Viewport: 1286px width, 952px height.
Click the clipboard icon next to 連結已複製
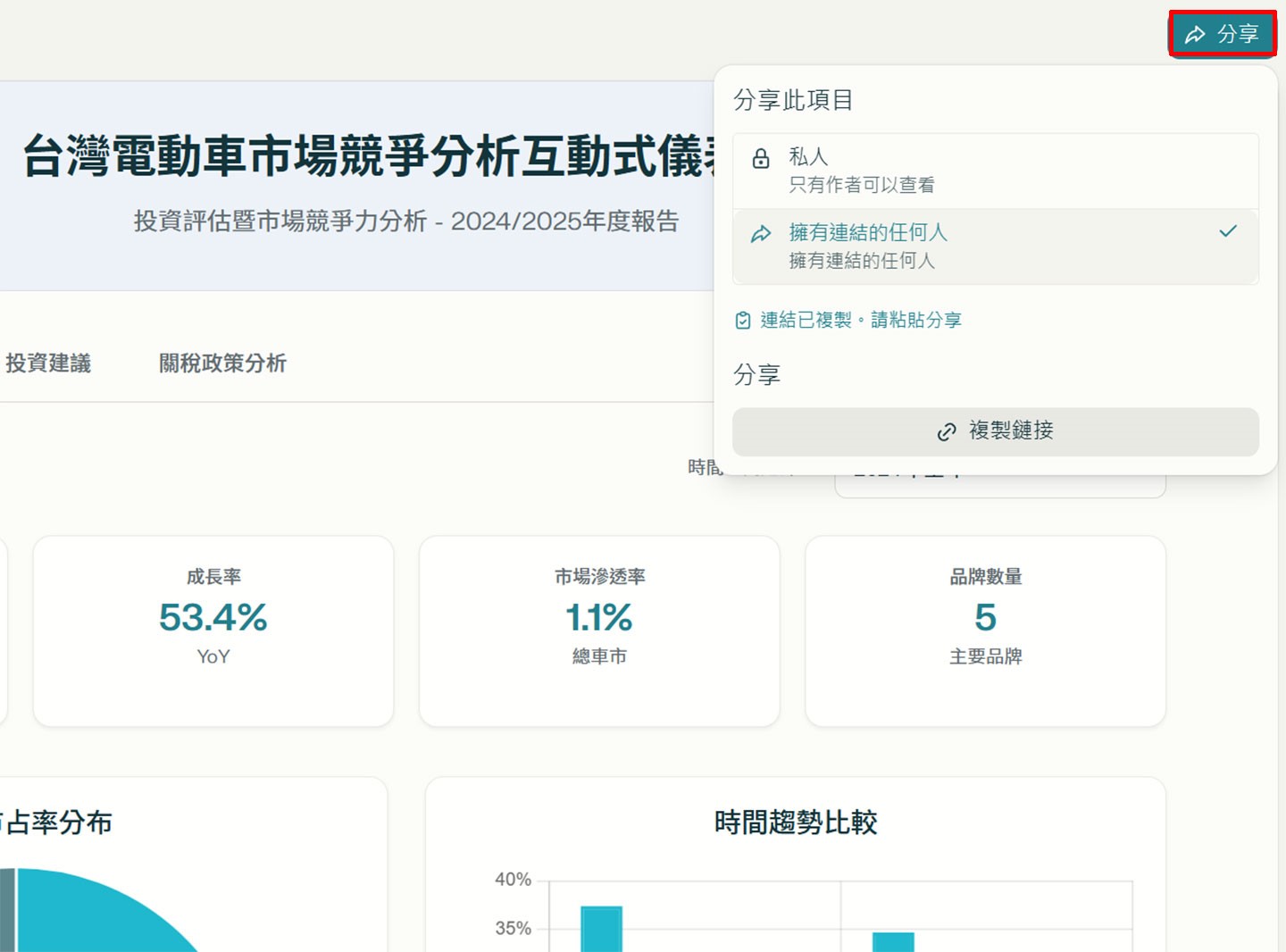(x=743, y=320)
